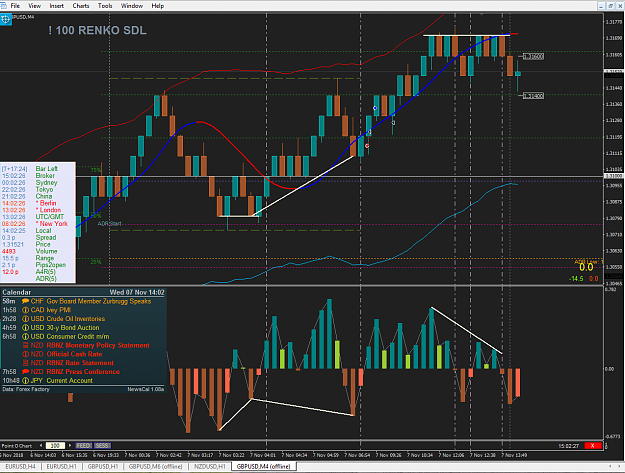Image resolution: width=625 pixels, height=473 pixels.
Task: Open the Tools menu
Action: [105, 6]
